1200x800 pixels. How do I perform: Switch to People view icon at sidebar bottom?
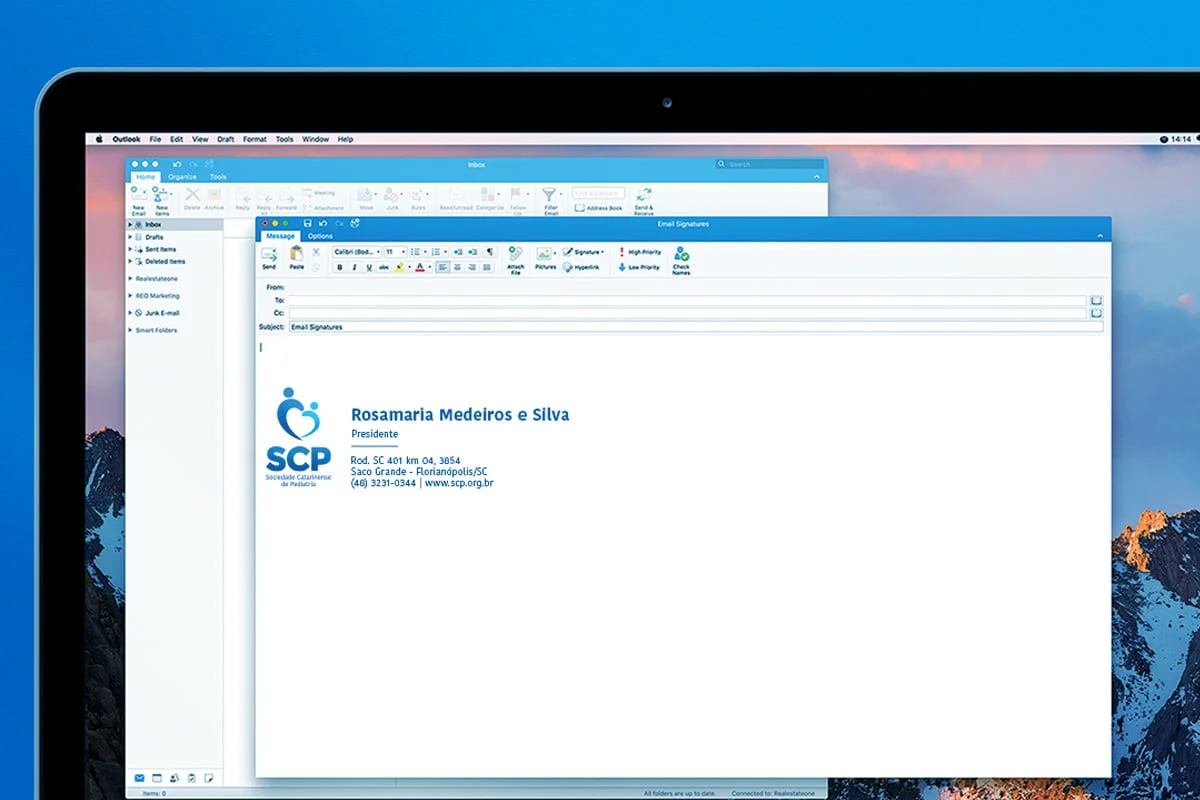175,777
